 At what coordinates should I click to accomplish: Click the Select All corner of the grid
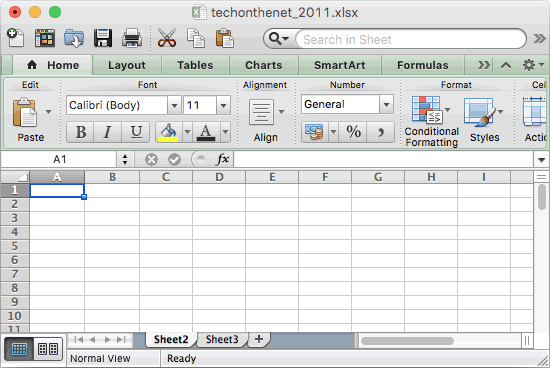[x=15, y=177]
